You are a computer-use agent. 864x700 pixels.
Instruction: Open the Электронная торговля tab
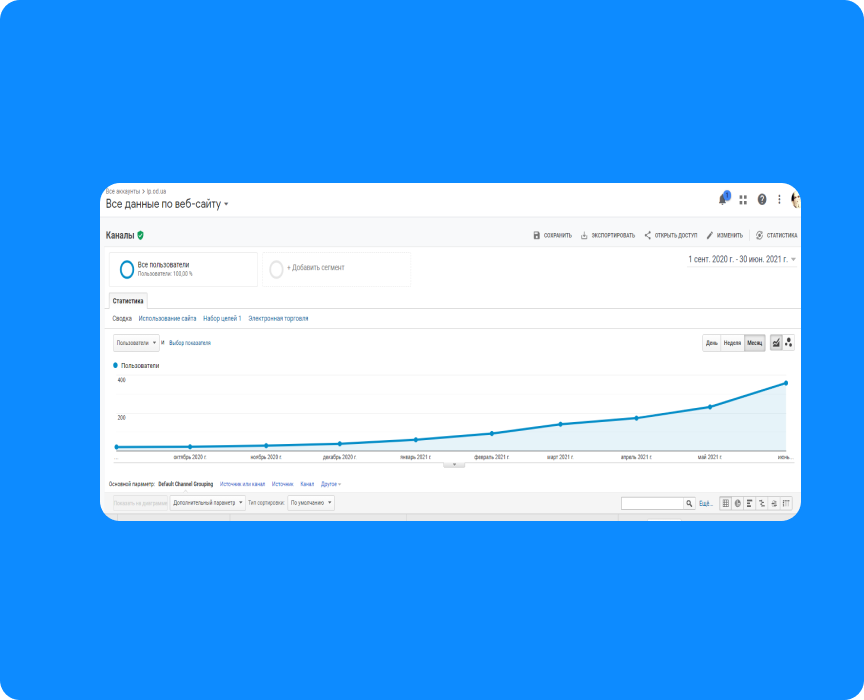[278, 319]
